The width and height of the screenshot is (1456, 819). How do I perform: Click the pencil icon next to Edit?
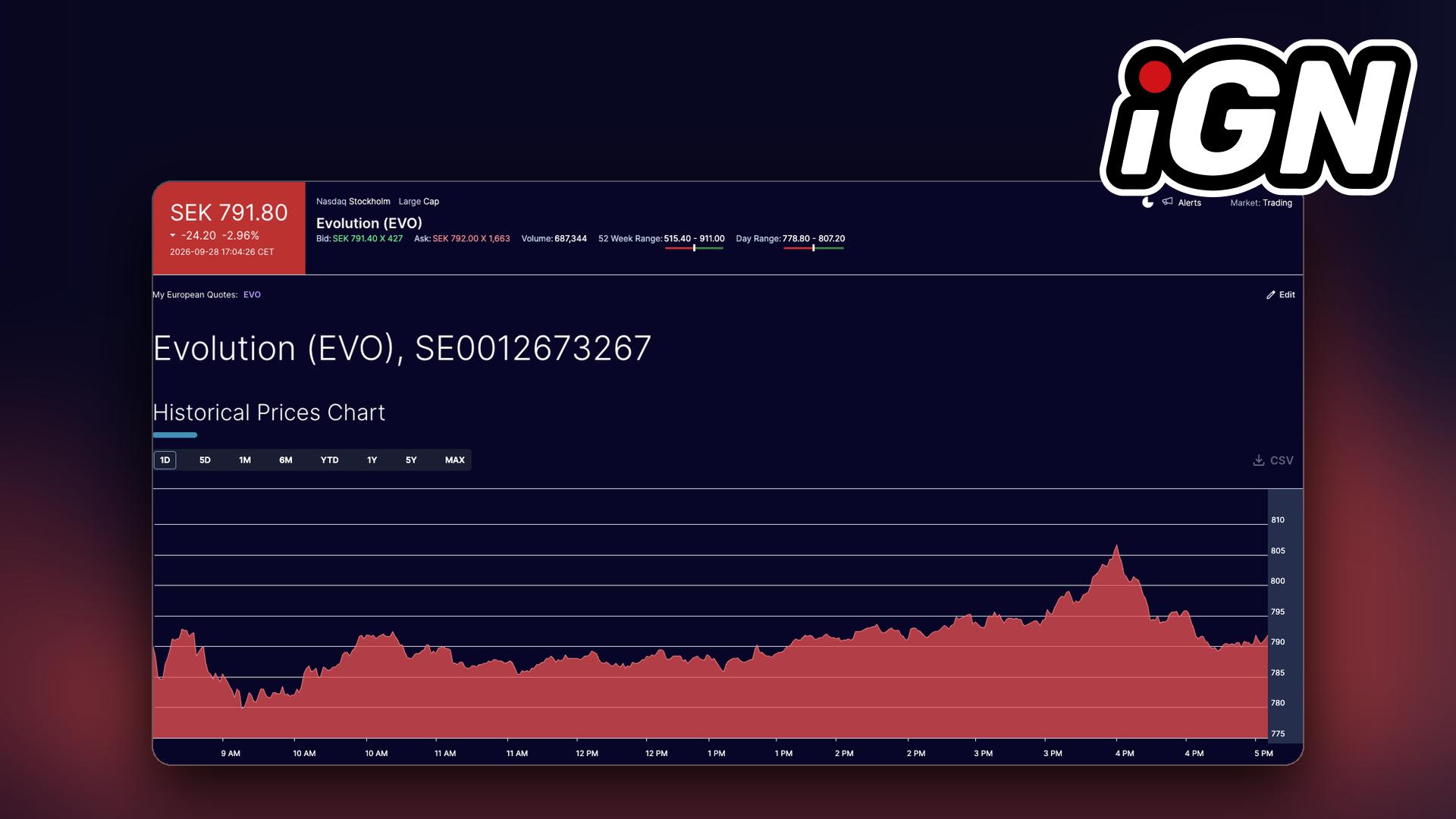point(1271,295)
